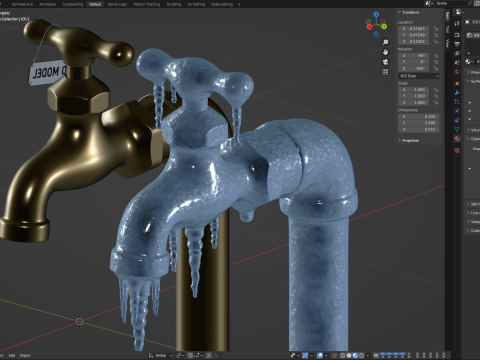Image resolution: width=480 pixels, height=360 pixels.
Task: Open the Object Constraints properties tab
Action: pyautogui.click(x=457, y=120)
